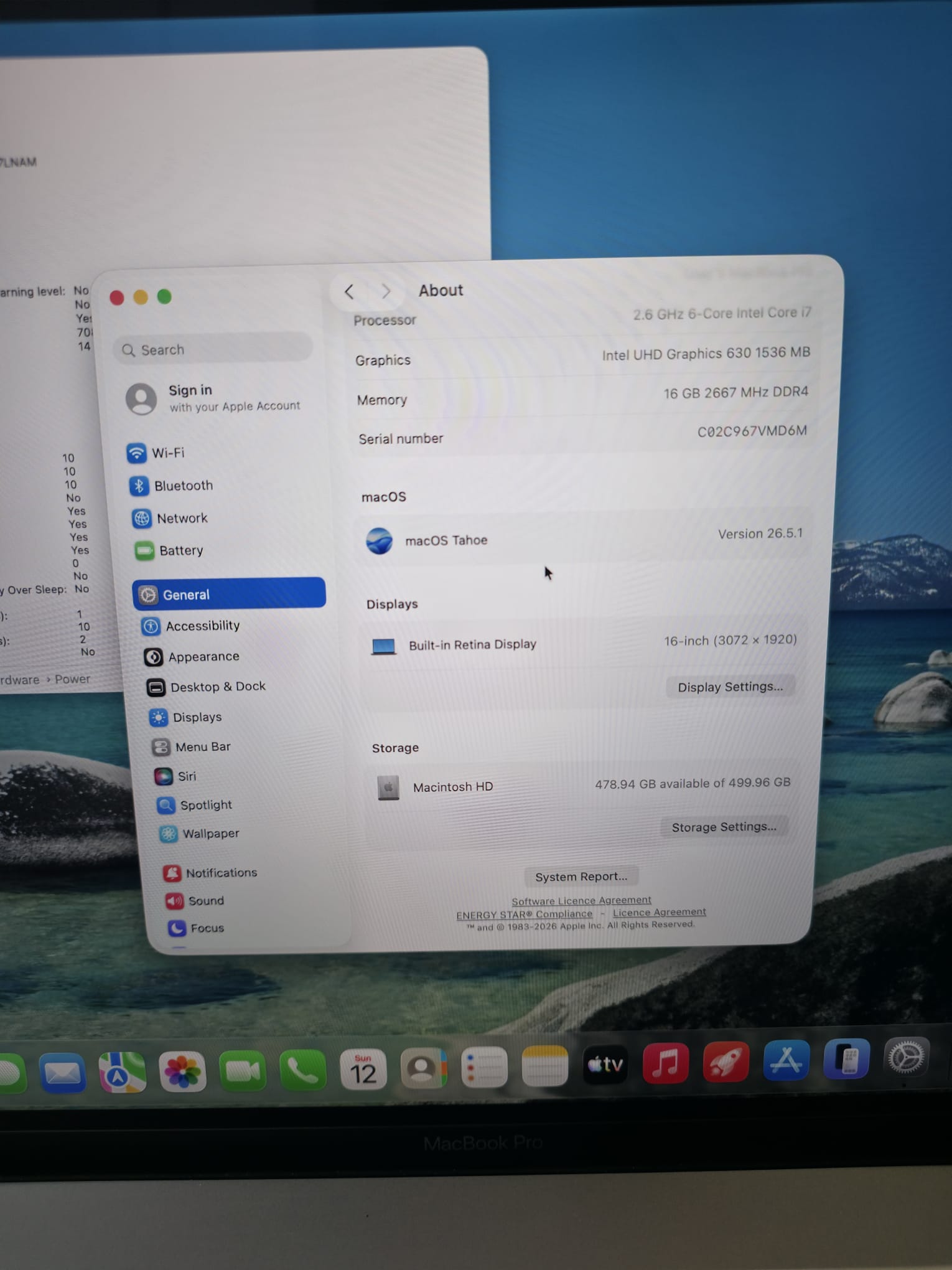This screenshot has height=1270, width=952.
Task: Open Focus settings
Action: pos(195,928)
